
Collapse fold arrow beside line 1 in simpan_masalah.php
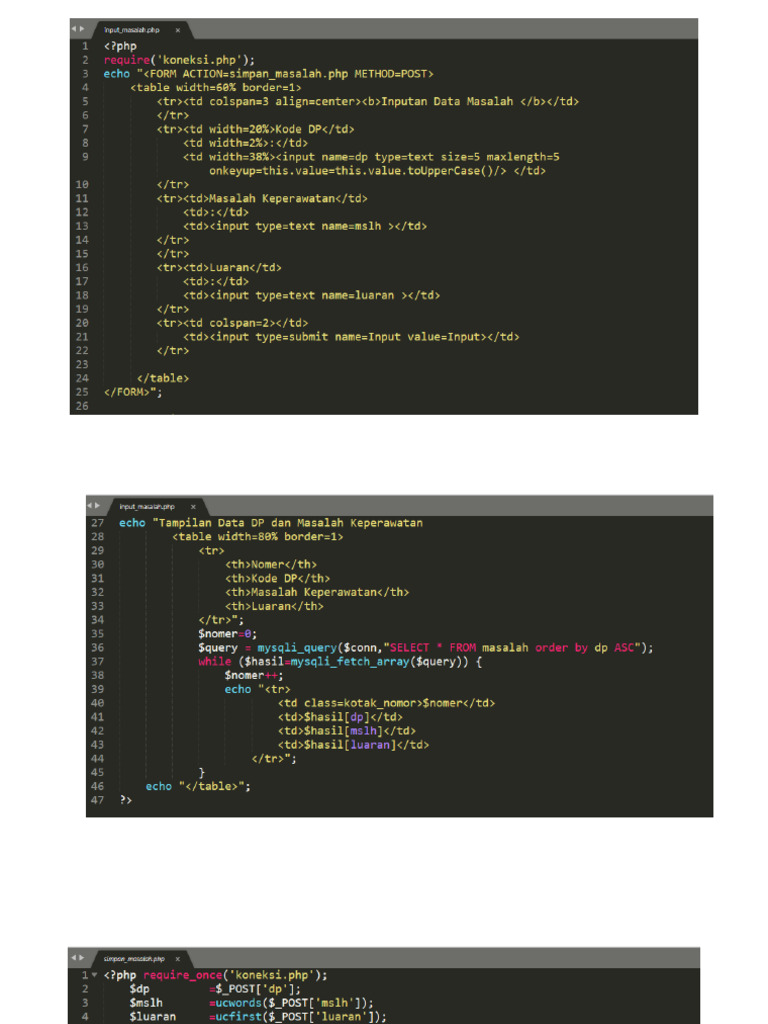pos(95,975)
